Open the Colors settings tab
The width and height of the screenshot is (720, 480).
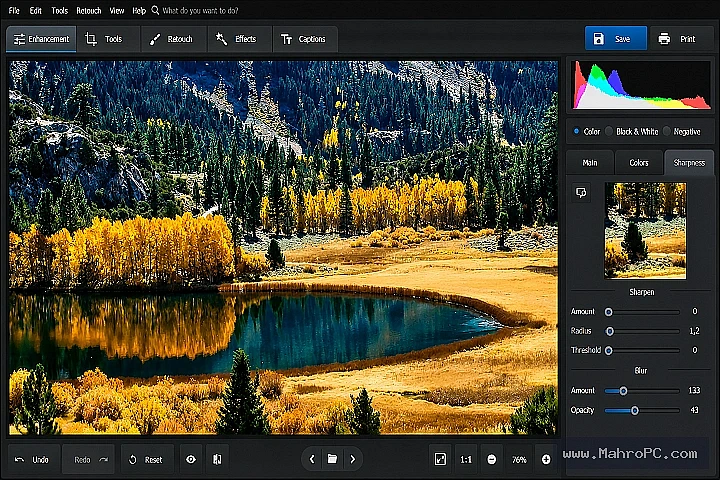[x=639, y=163]
